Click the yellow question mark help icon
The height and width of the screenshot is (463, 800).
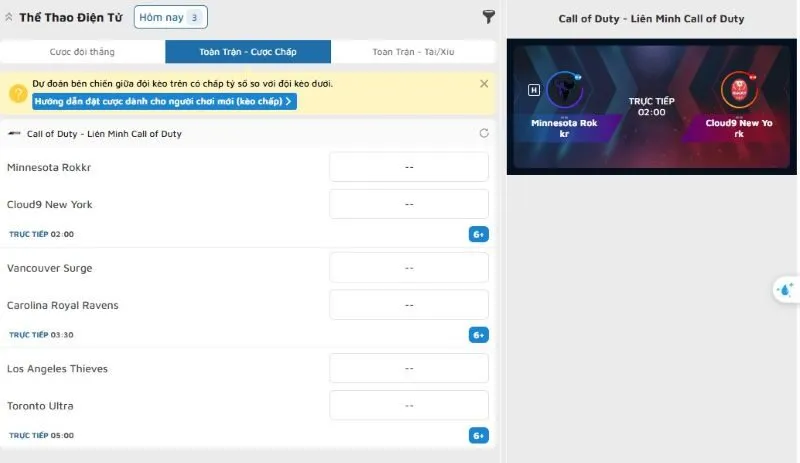click(17, 93)
